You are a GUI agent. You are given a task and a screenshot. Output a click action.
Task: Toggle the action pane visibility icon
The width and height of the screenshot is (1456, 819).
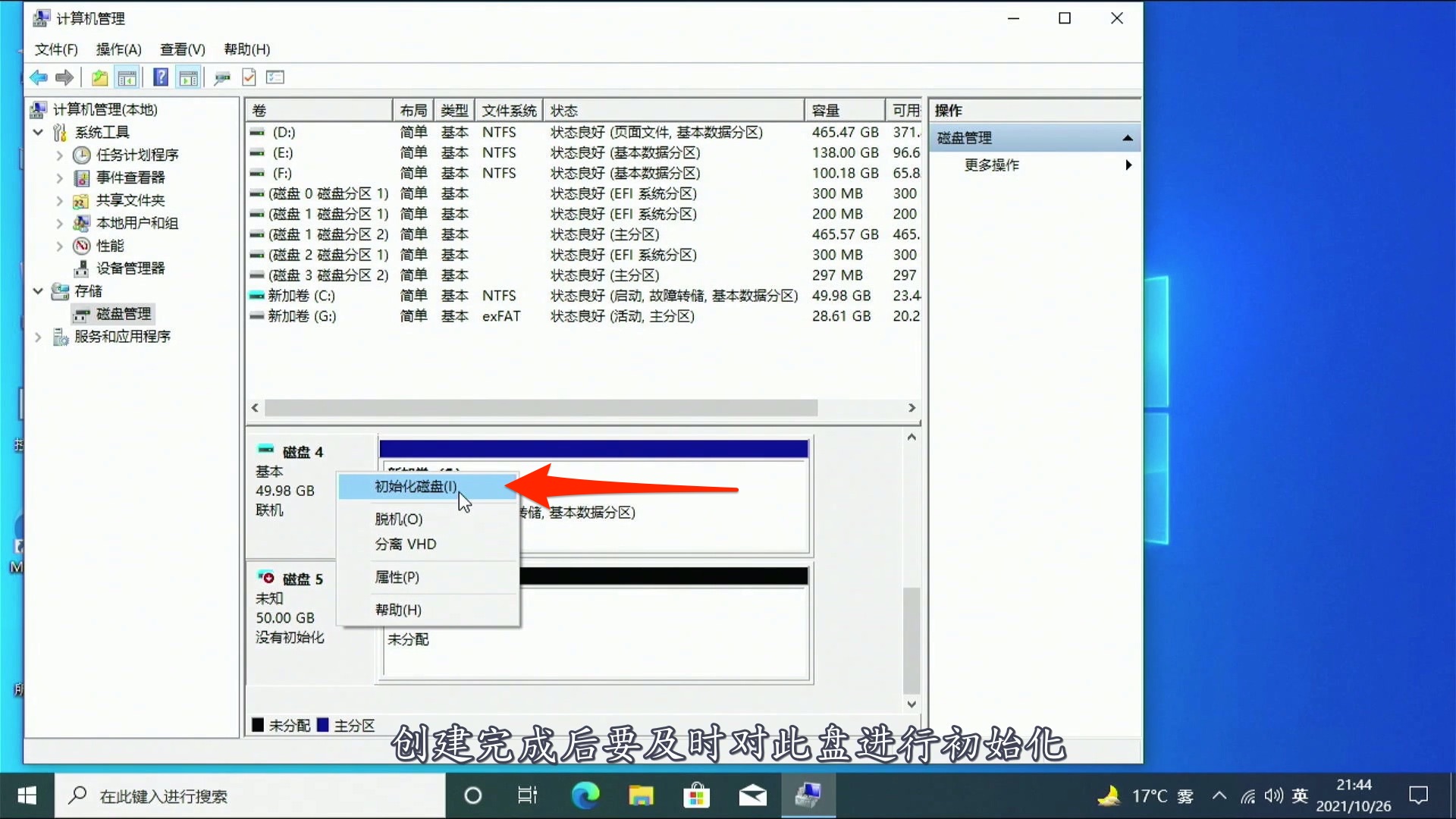(x=188, y=77)
